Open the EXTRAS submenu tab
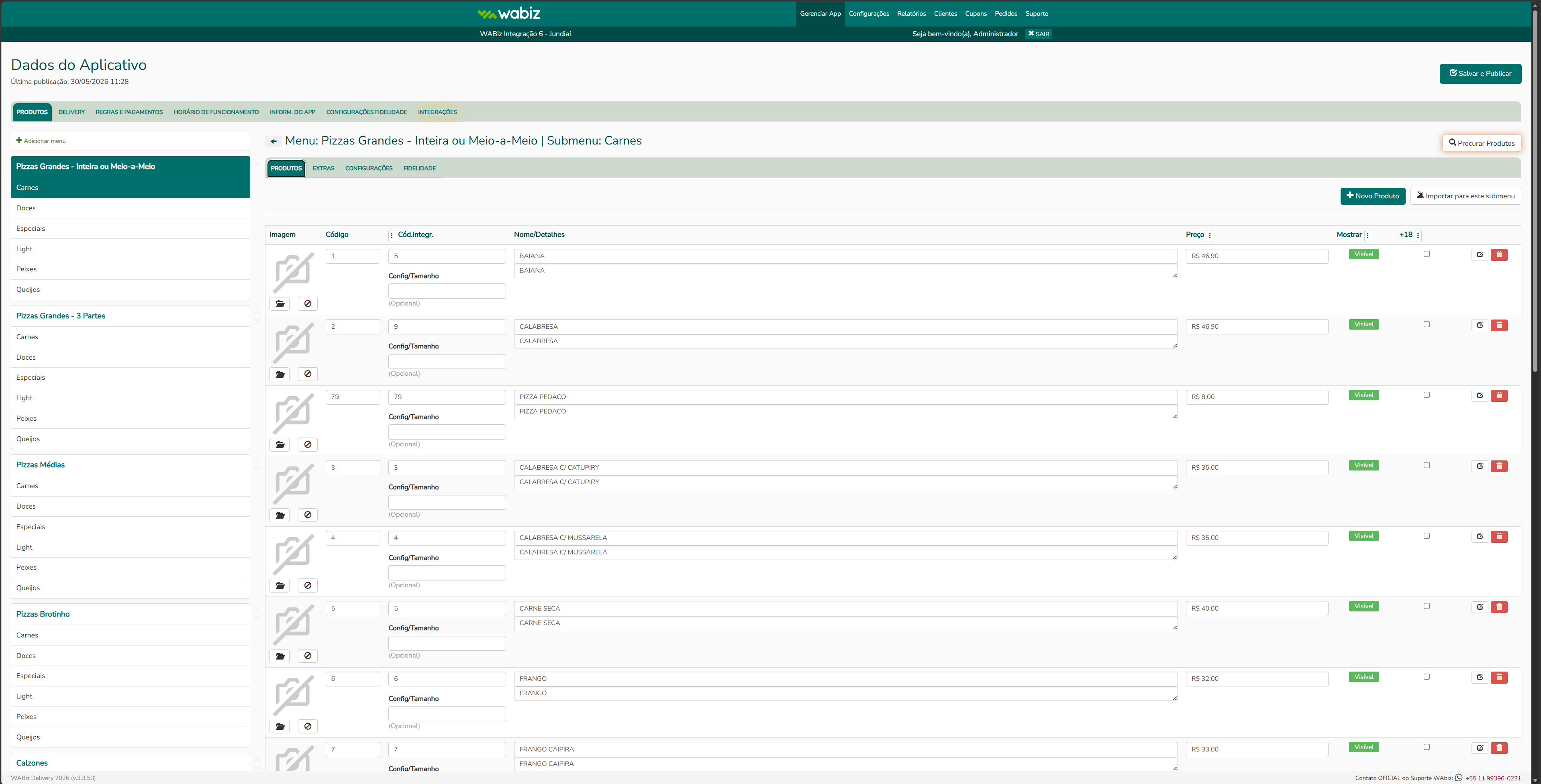The image size is (1541, 784). point(324,169)
